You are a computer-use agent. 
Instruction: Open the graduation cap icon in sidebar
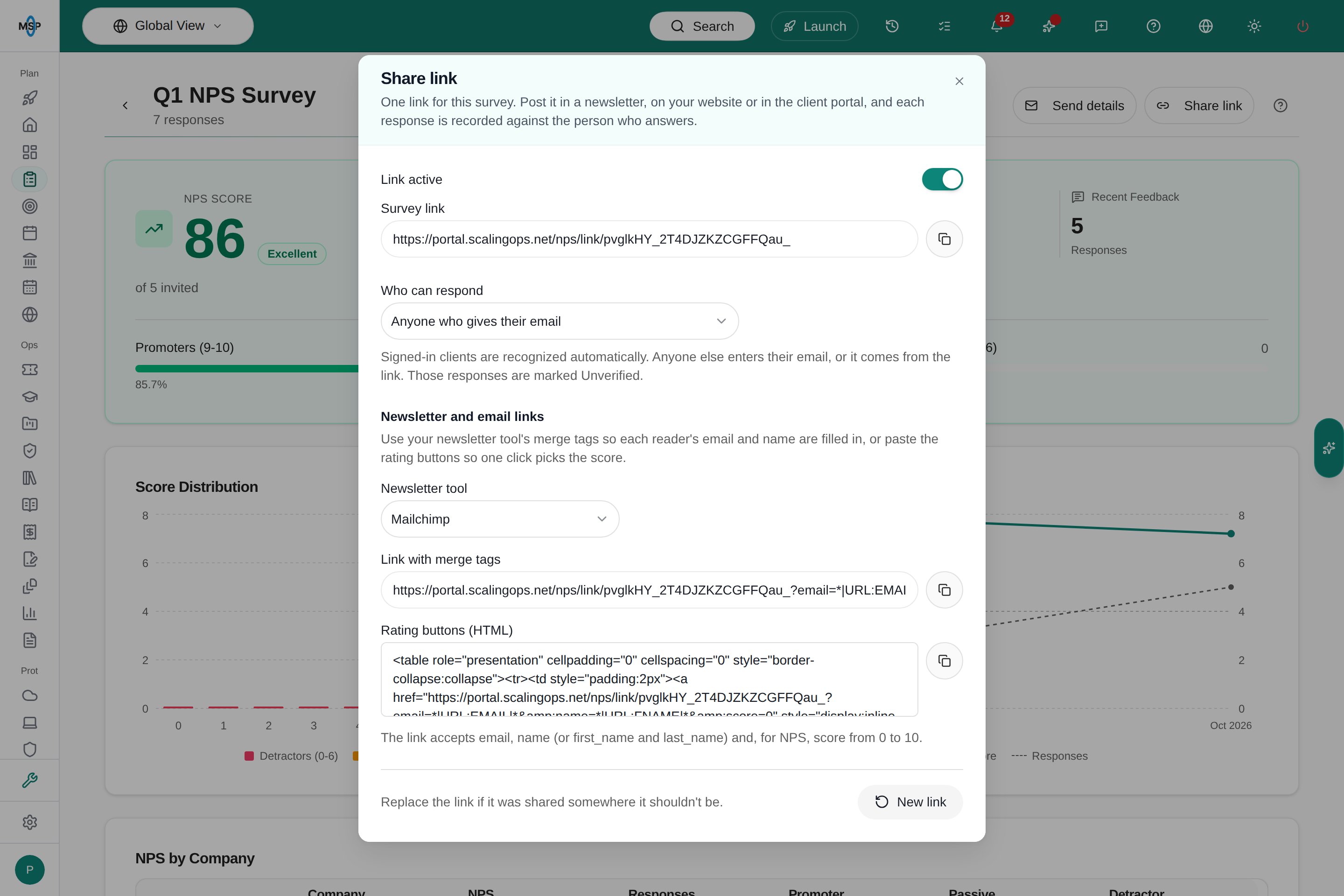tap(30, 397)
